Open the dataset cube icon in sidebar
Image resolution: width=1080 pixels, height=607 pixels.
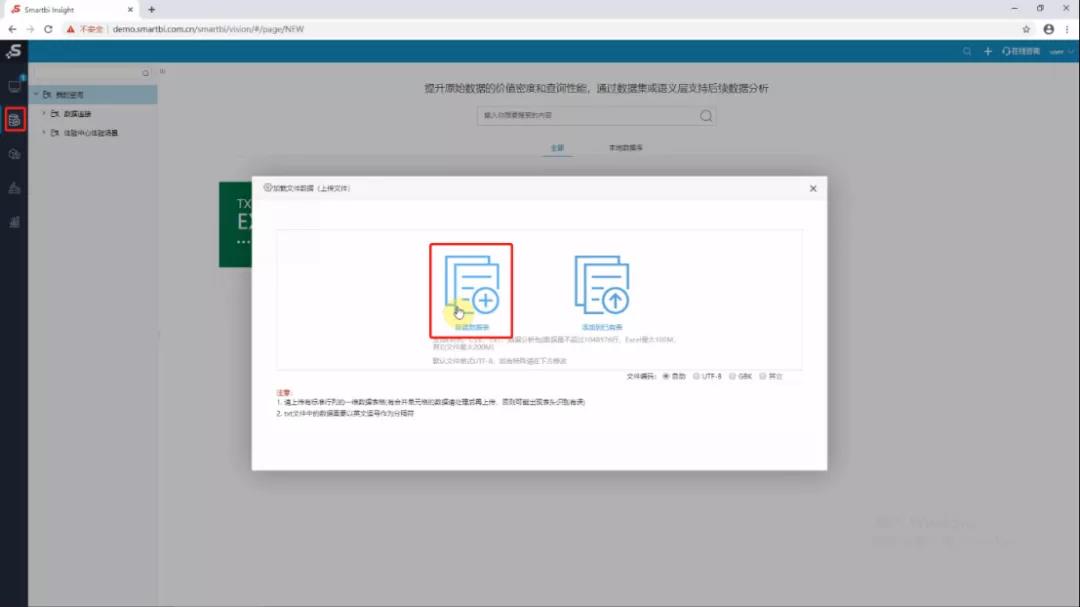tap(14, 154)
